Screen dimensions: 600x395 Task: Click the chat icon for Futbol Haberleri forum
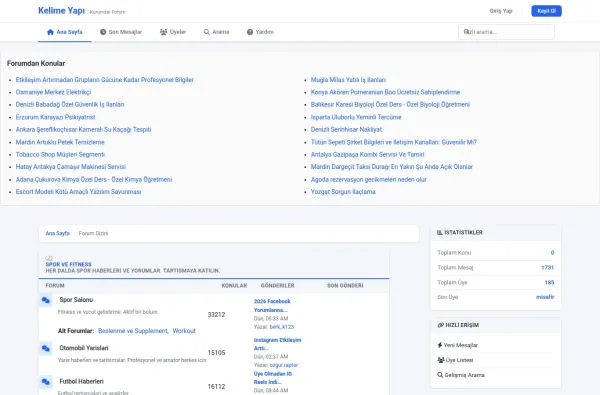click(x=46, y=382)
